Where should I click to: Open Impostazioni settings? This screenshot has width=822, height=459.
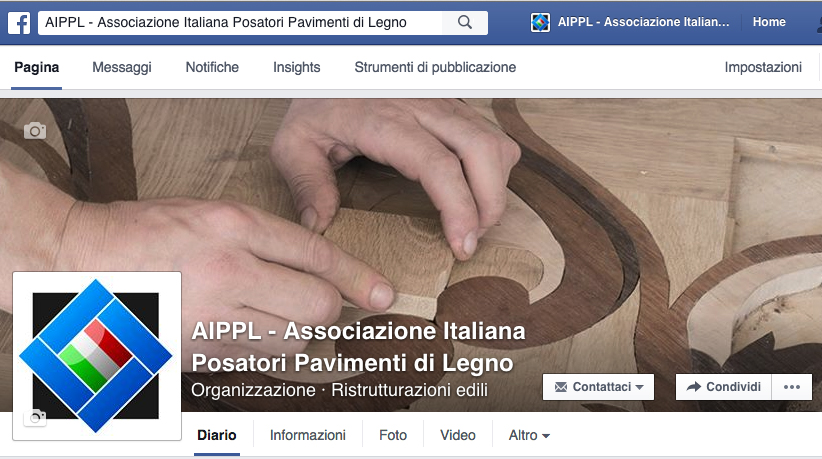coord(763,68)
